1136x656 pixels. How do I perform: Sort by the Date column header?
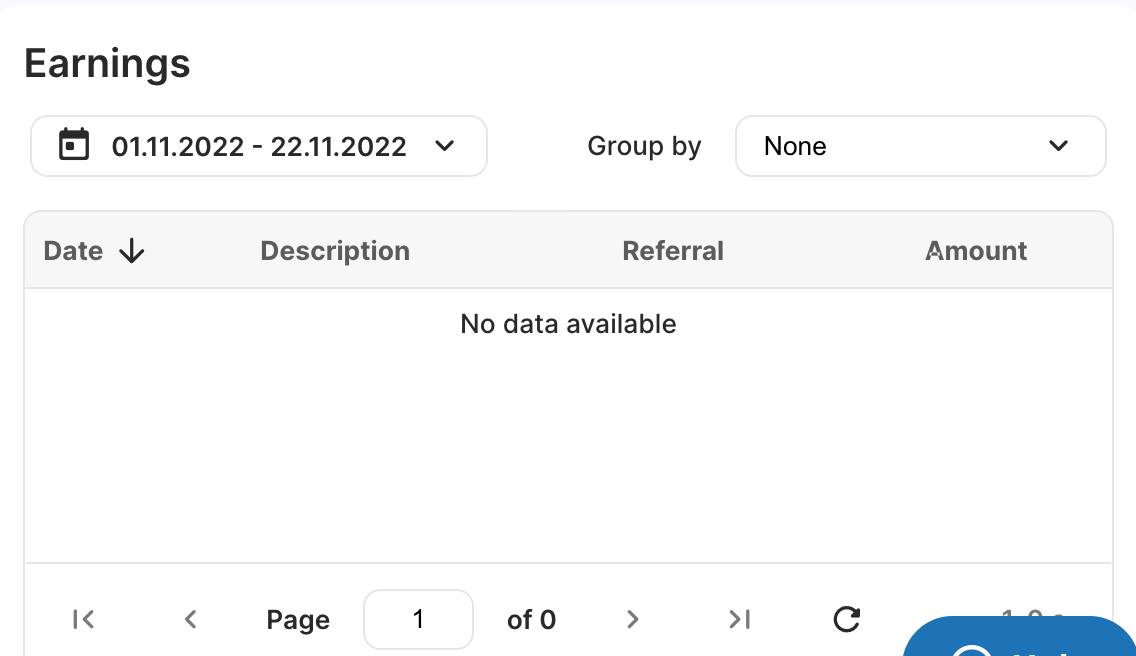[x=73, y=251]
